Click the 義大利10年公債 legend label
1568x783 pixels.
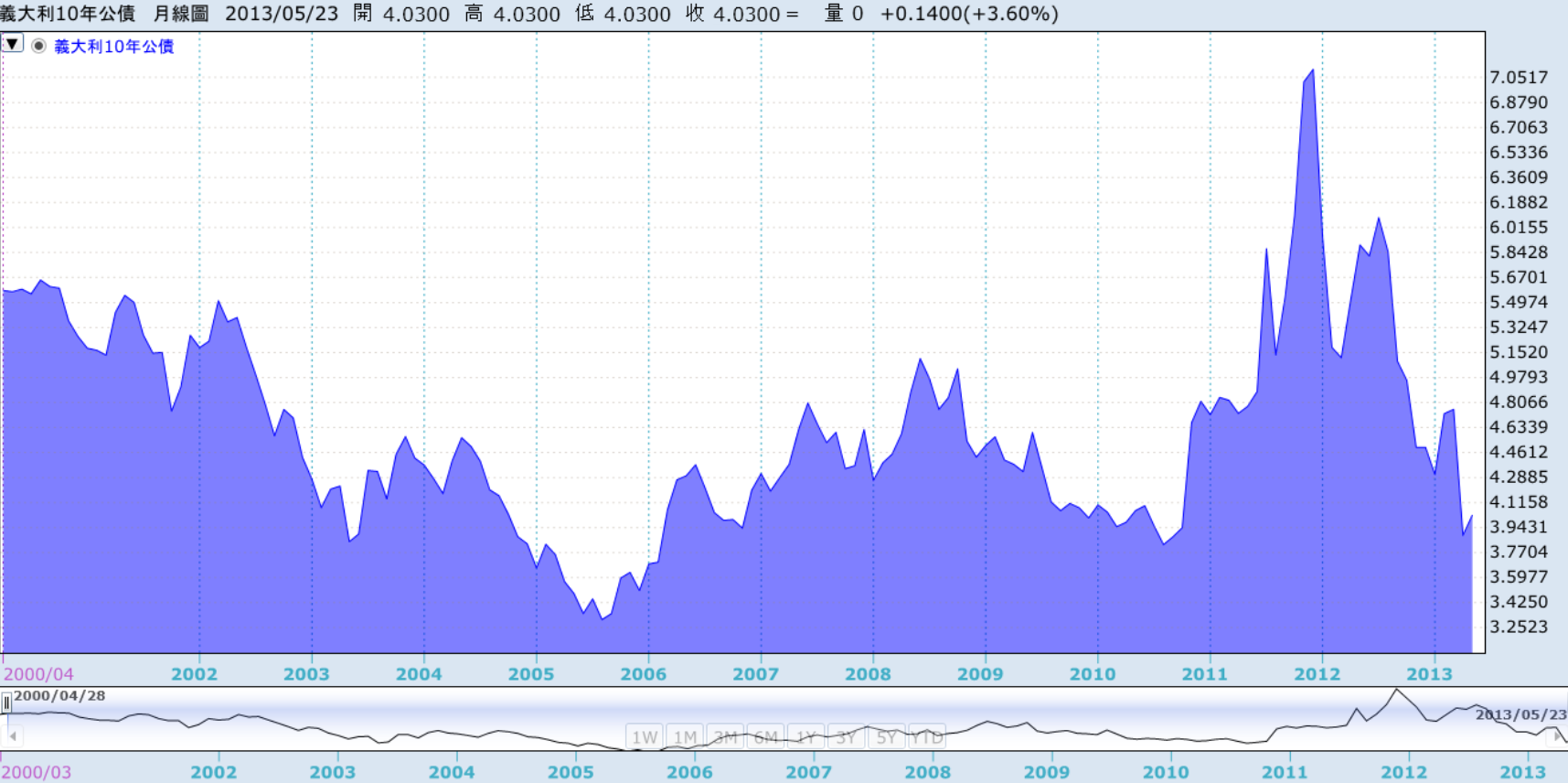[114, 47]
